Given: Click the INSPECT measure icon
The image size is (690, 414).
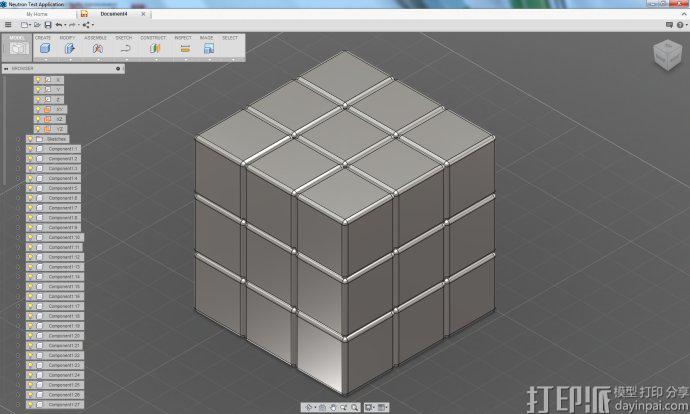Looking at the screenshot, I should (185, 48).
